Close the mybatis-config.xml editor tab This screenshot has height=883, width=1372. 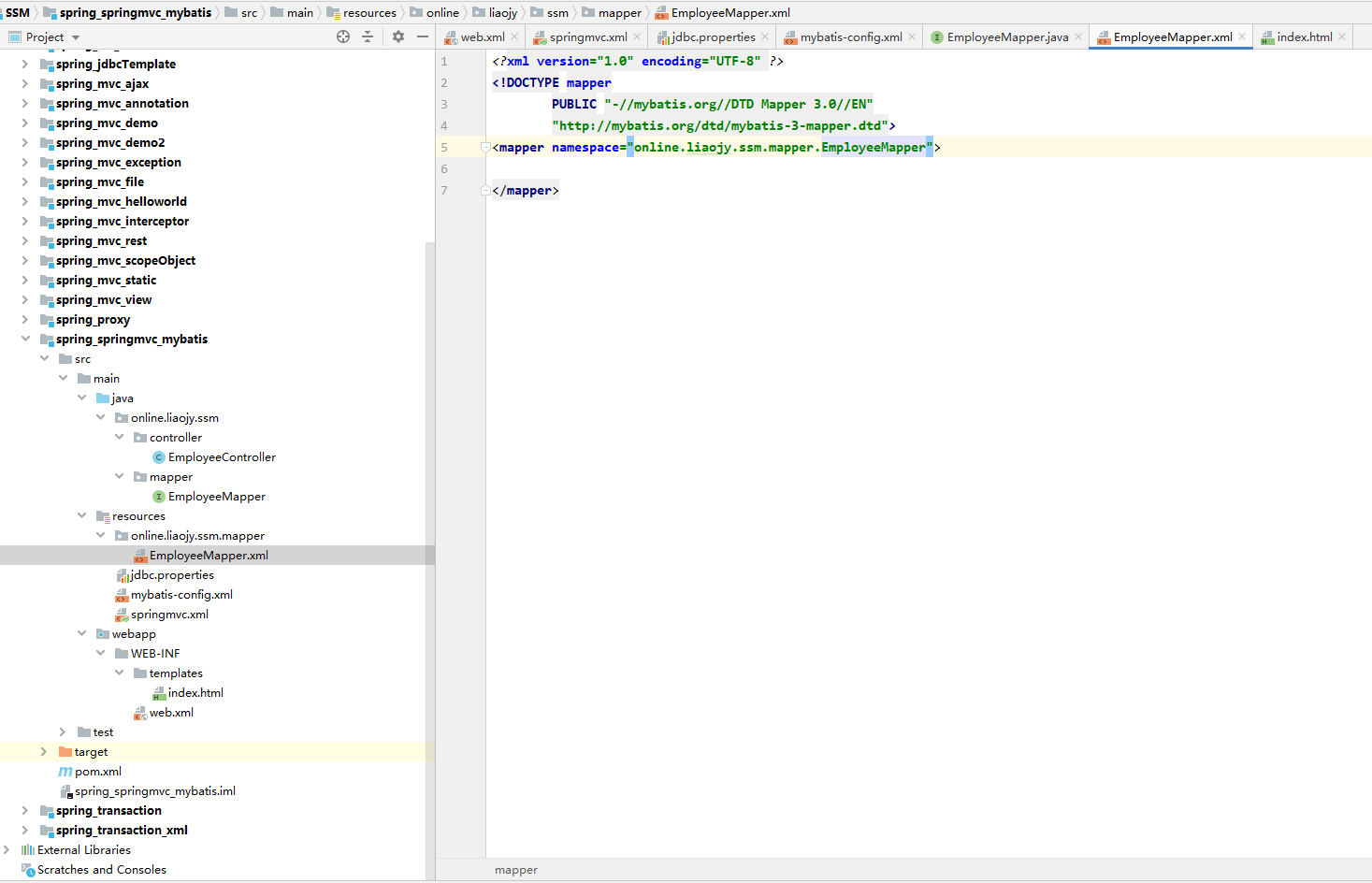pyautogui.click(x=912, y=37)
